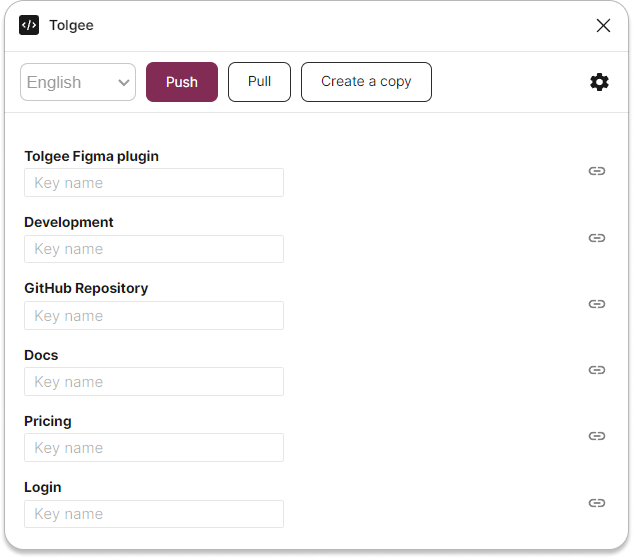Focus the Pricing key name field

point(154,448)
